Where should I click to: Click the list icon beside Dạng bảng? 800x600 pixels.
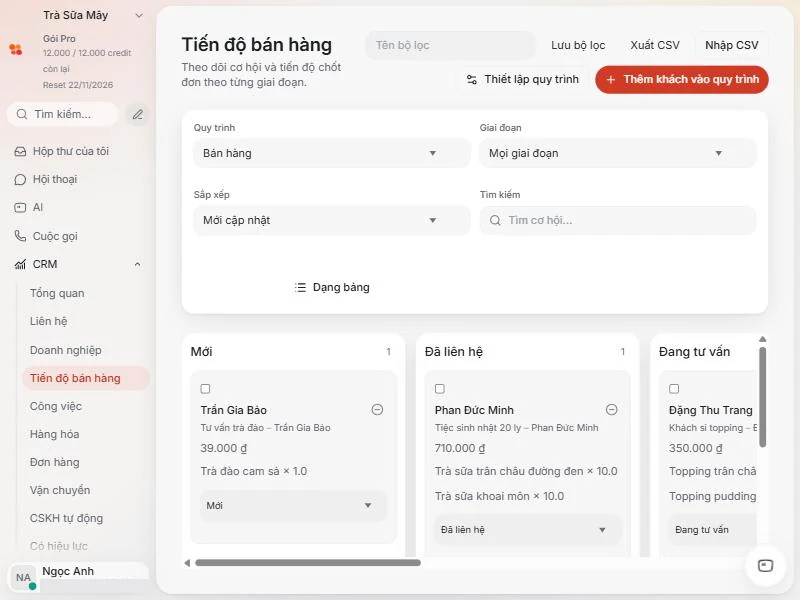tap(301, 287)
